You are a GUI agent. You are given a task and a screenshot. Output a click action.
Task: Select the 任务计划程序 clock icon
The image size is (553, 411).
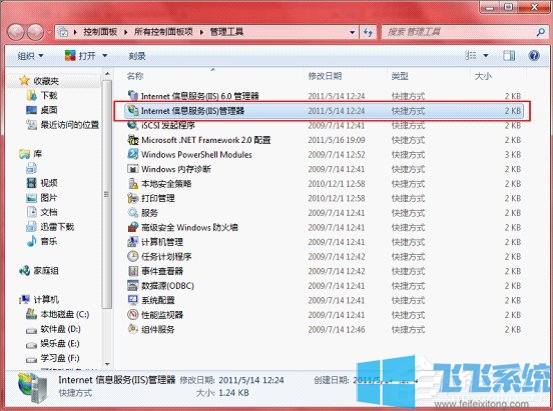(133, 256)
